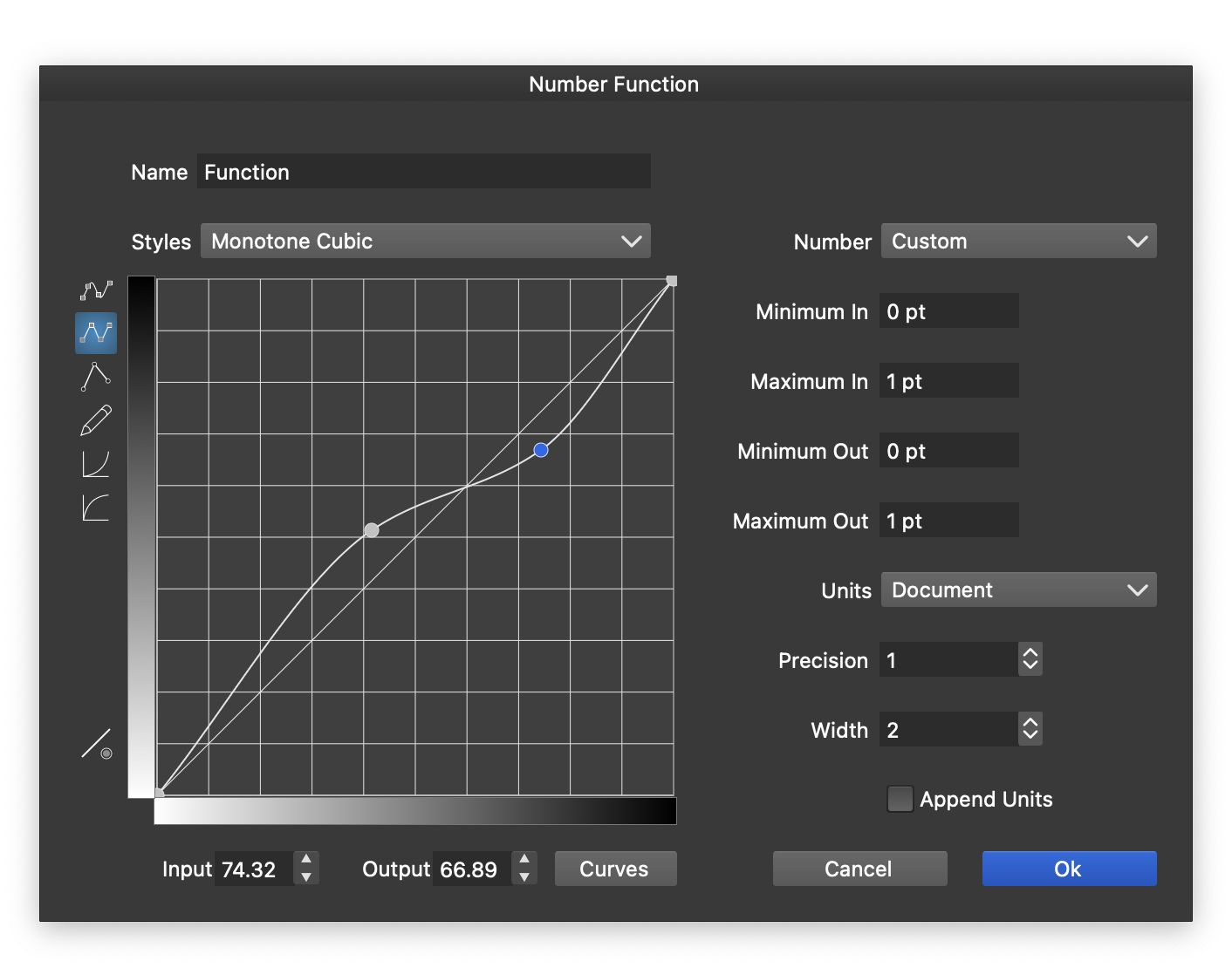Screen dimensions: 1232x968
Task: Select the linear segment curve tool
Action: [x=96, y=377]
